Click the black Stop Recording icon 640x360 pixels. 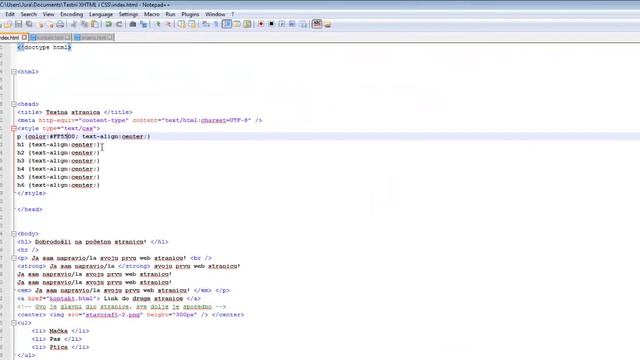(x=271, y=24)
